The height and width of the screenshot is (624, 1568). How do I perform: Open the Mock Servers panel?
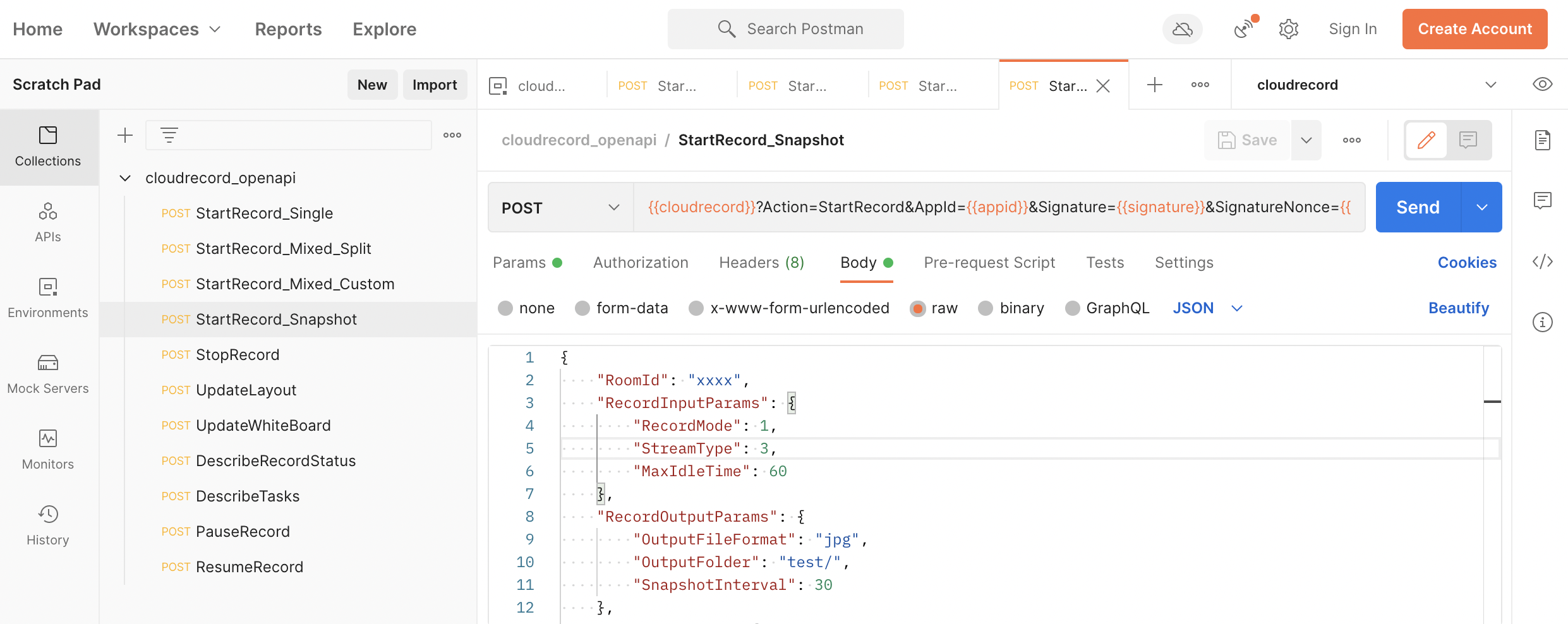[x=48, y=375]
